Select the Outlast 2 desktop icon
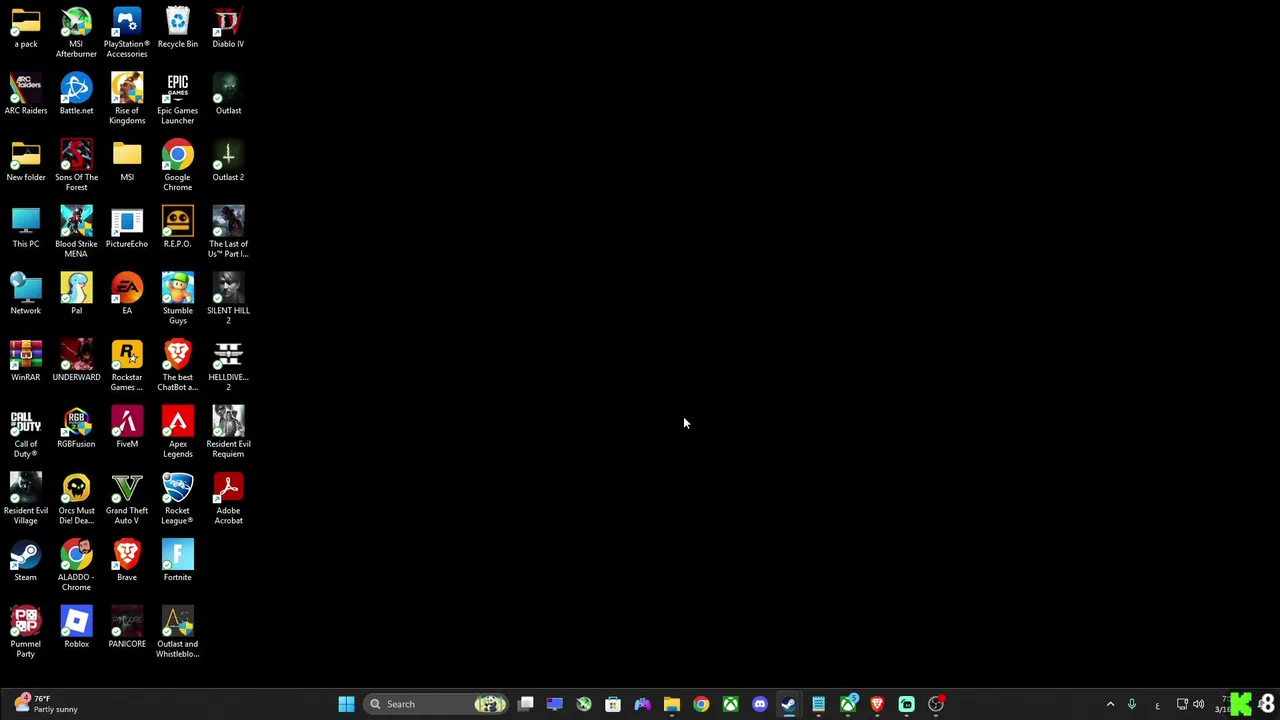 click(228, 162)
